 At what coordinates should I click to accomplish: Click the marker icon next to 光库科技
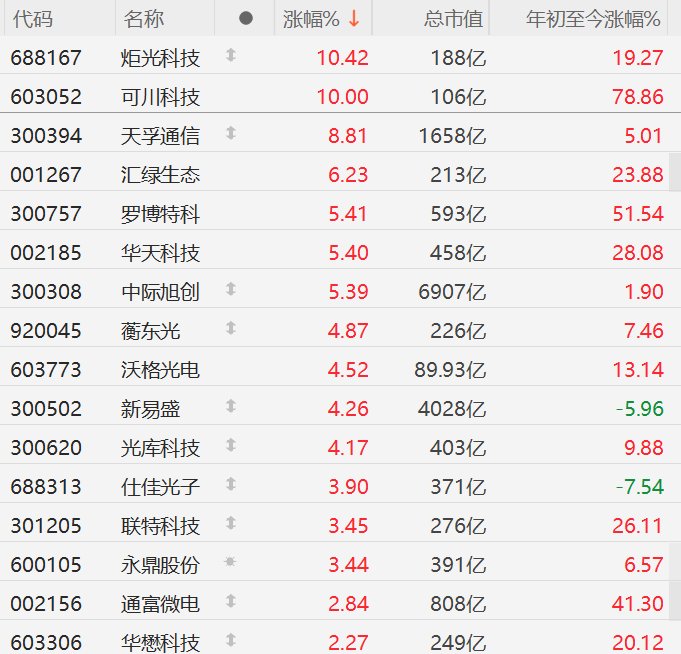[231, 445]
